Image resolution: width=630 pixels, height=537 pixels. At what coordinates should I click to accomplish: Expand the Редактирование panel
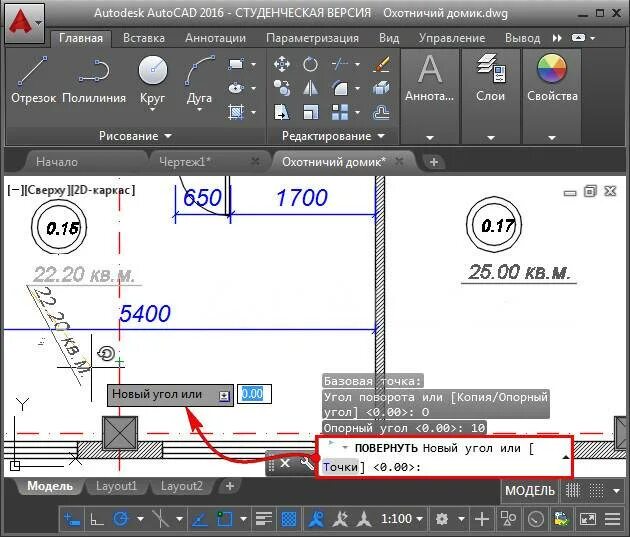click(333, 136)
